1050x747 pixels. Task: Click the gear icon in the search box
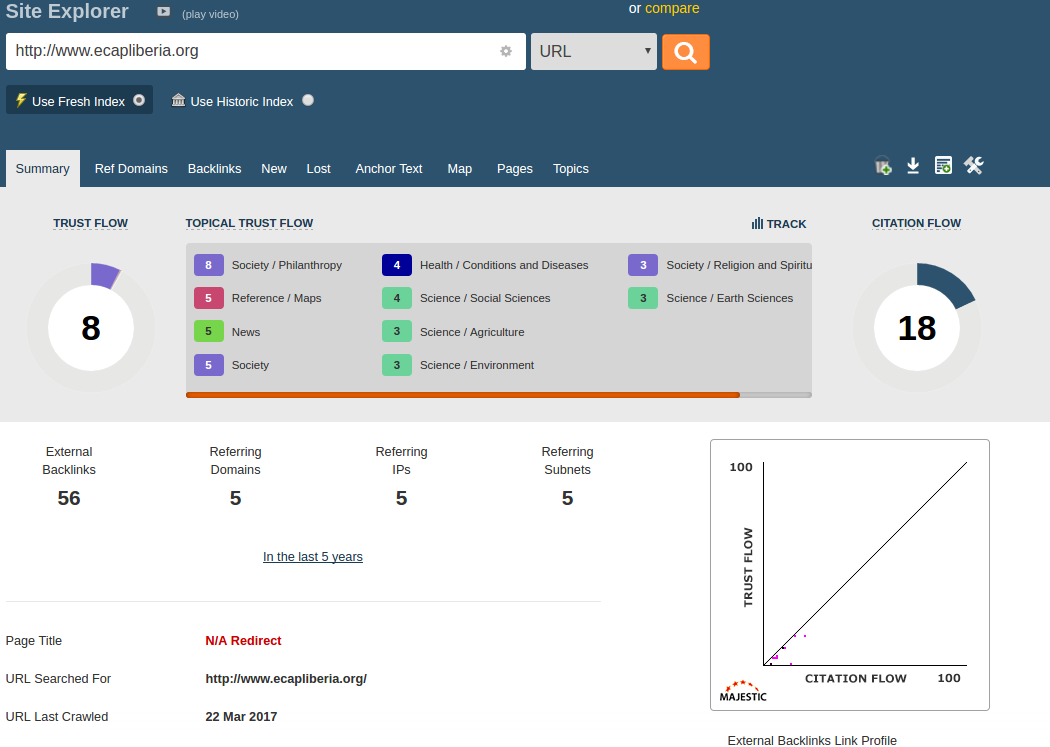[506, 52]
